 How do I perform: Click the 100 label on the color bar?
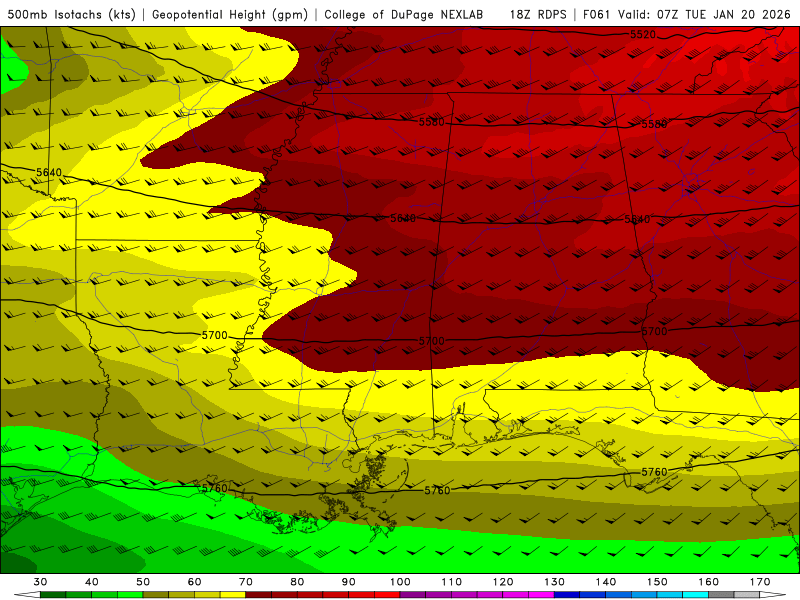click(401, 582)
